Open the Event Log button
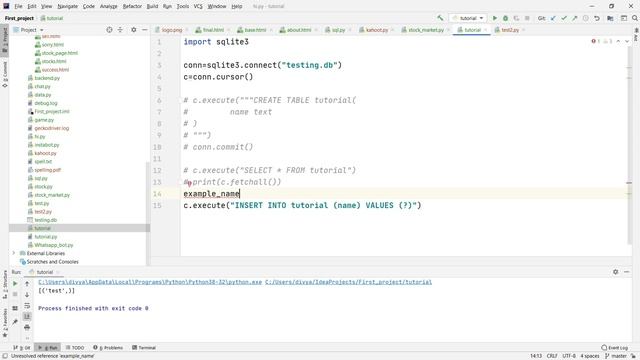This screenshot has width=640, height=360. tap(615, 347)
